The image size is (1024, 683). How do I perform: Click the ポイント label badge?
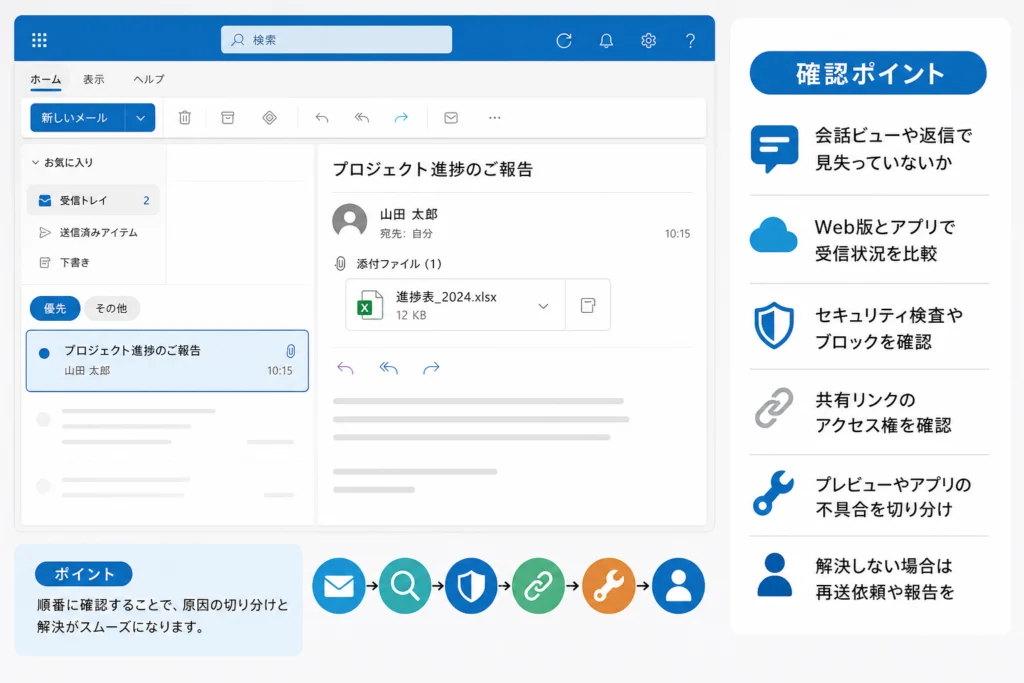tap(84, 574)
